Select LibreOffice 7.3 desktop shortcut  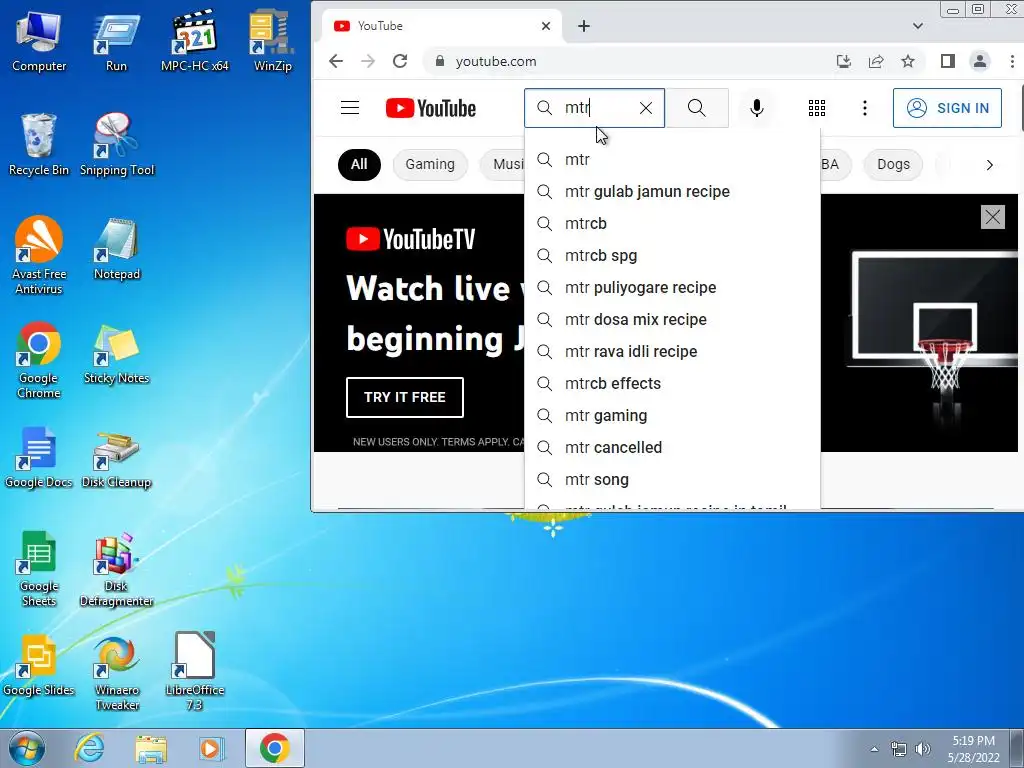[x=195, y=671]
